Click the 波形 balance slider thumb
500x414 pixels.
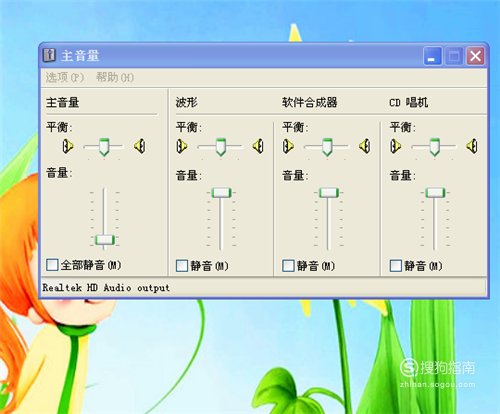click(221, 147)
